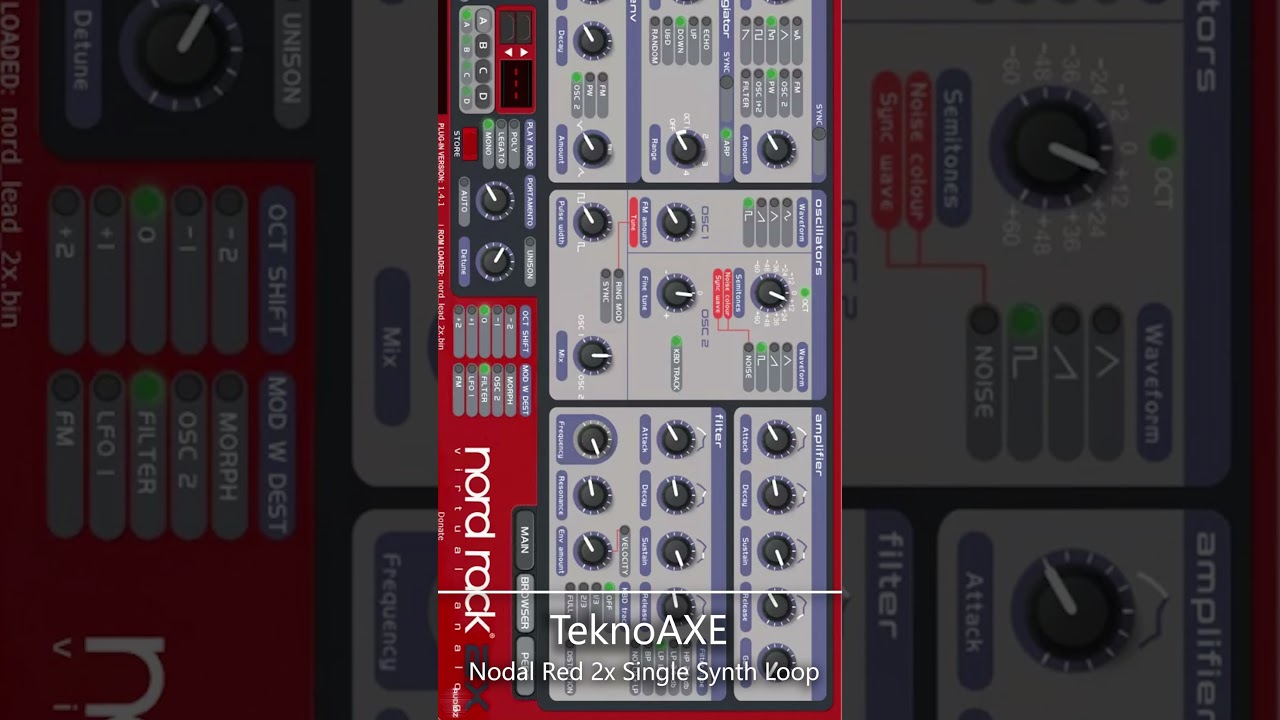Viewport: 1280px width, 720px height.
Task: Step to the previous program with left arrow
Action: pyautogui.click(x=508, y=52)
